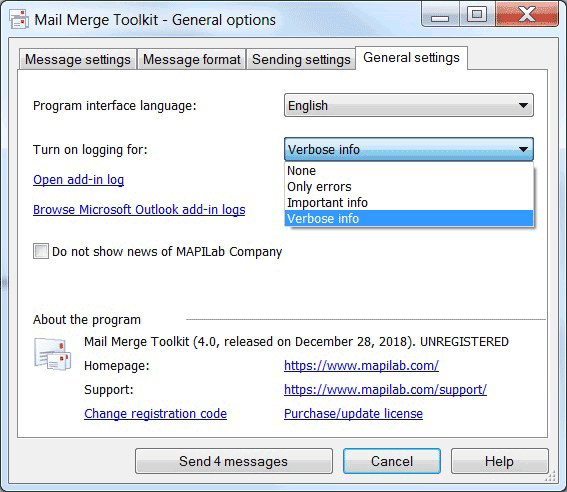Open the Help button
Image resolution: width=567 pixels, height=492 pixels.
[499, 461]
